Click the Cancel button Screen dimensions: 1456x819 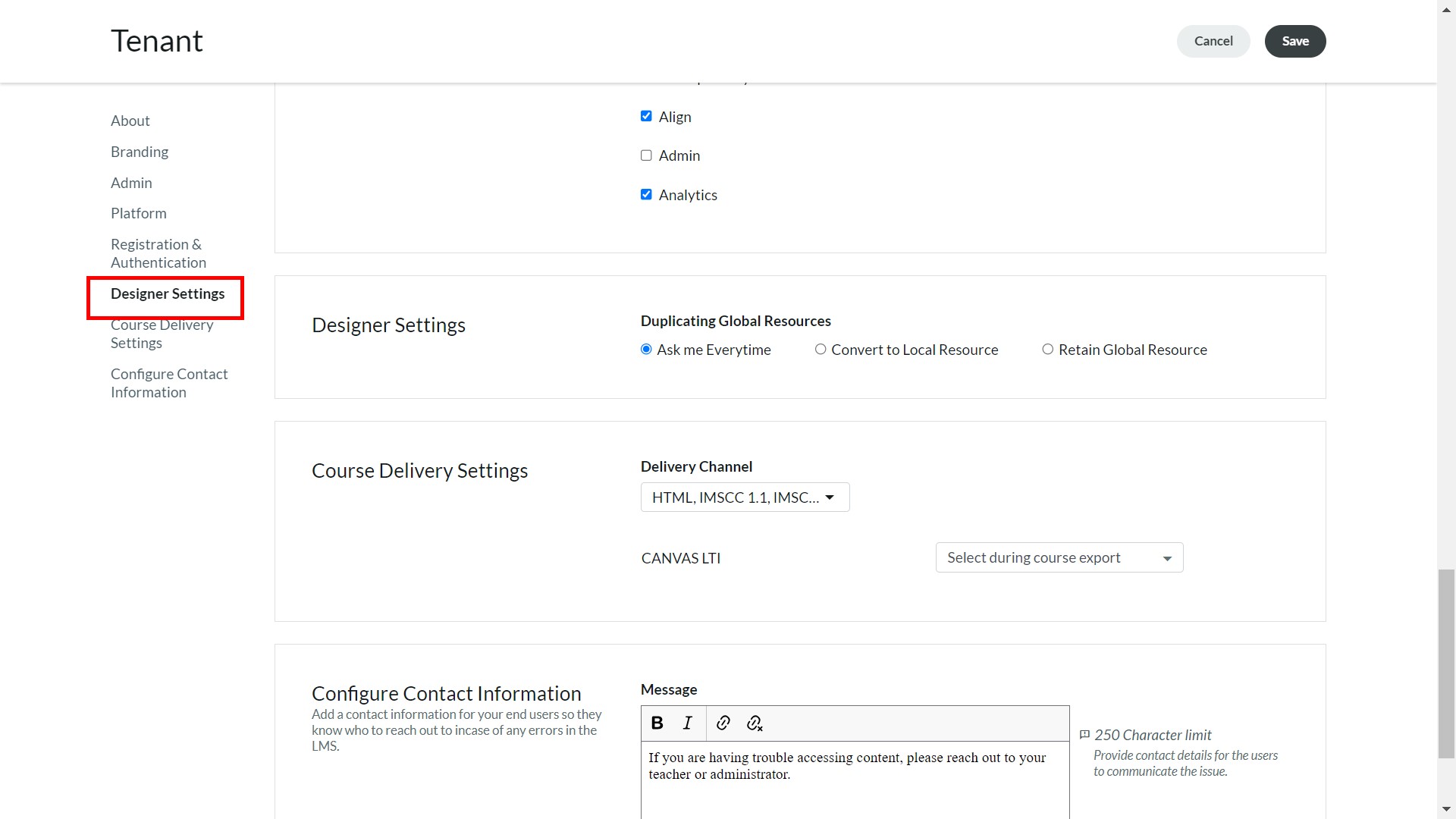(x=1213, y=41)
